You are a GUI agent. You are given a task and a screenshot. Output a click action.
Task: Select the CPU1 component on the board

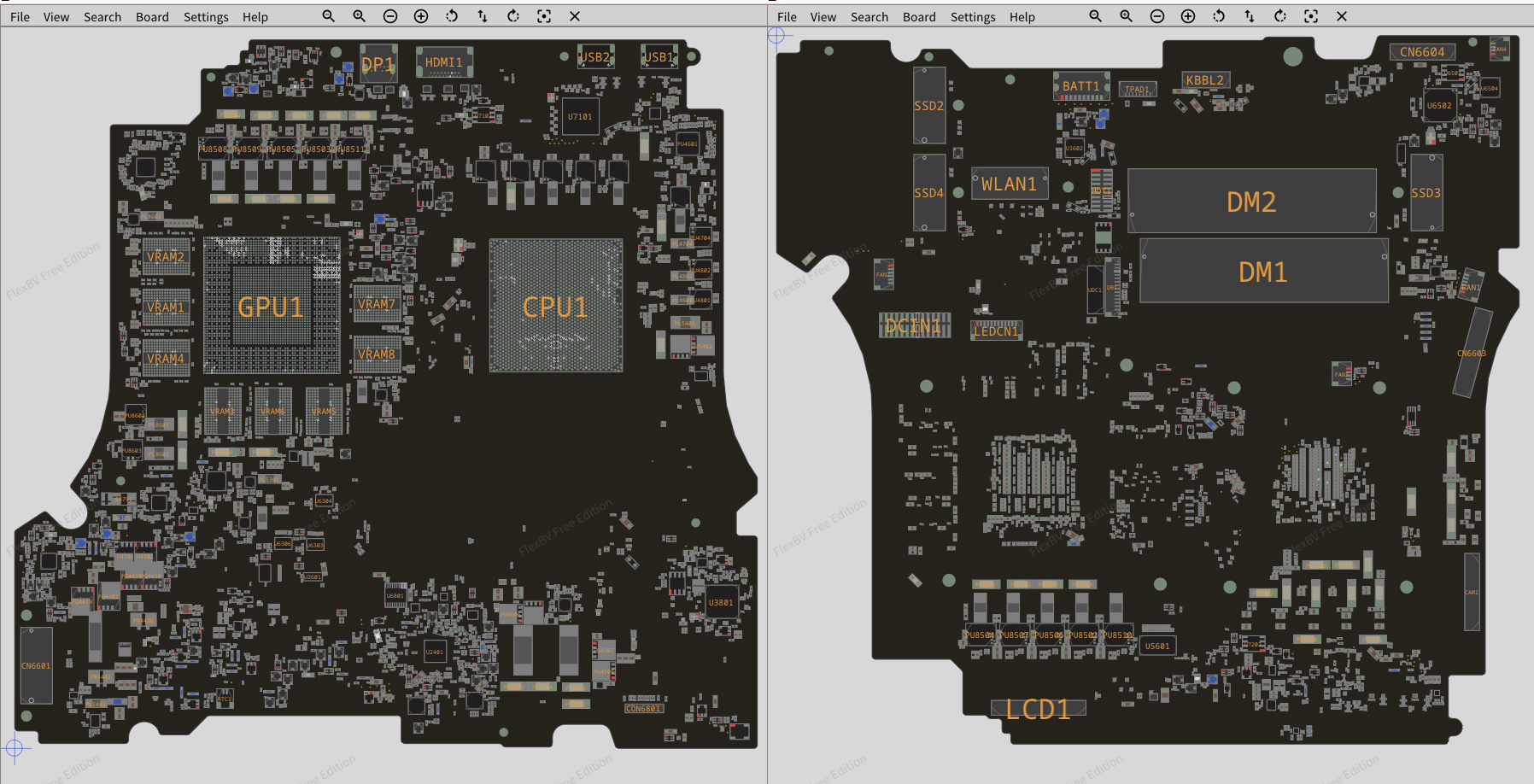[555, 306]
